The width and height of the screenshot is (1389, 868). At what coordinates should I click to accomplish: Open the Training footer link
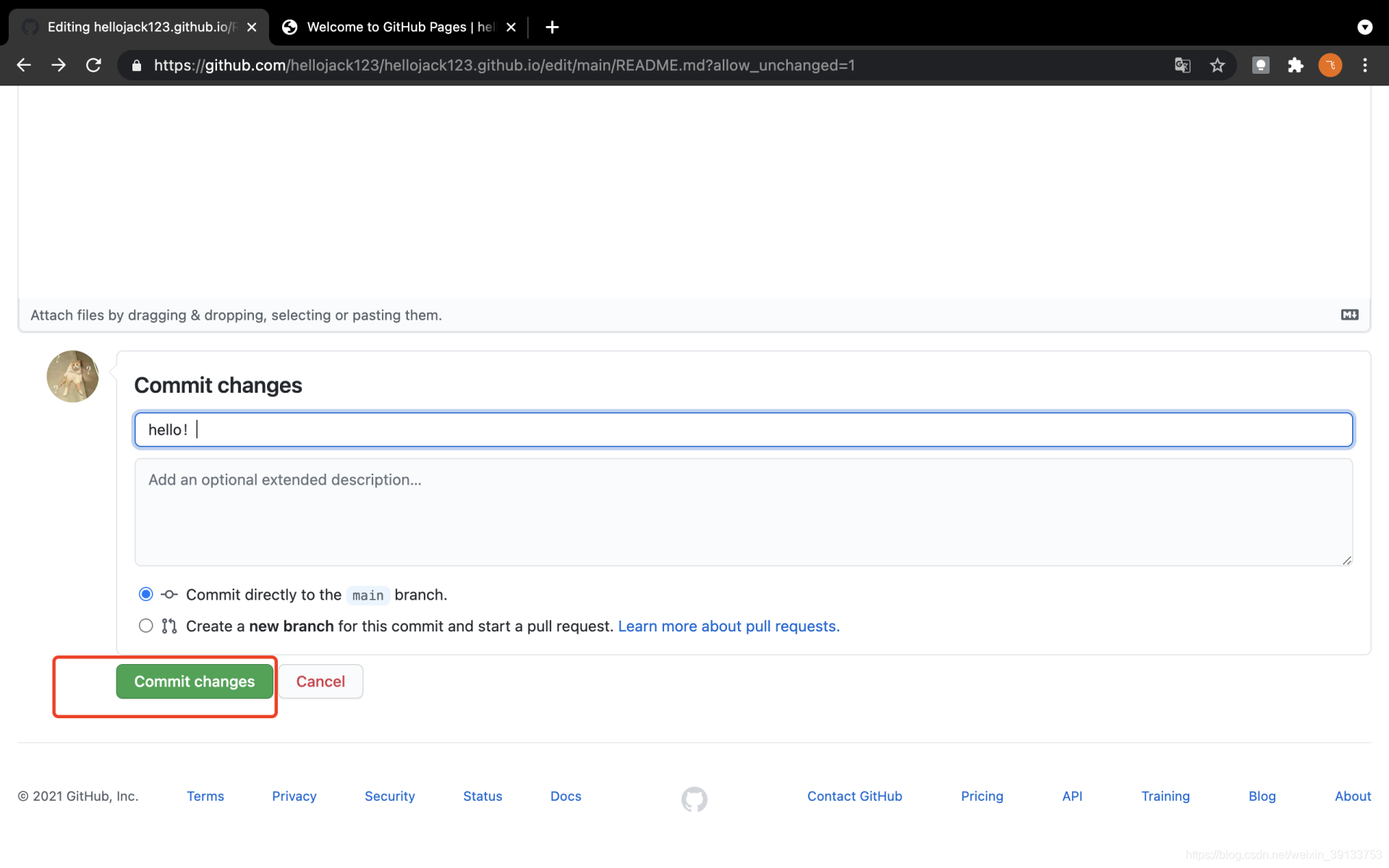(1165, 796)
